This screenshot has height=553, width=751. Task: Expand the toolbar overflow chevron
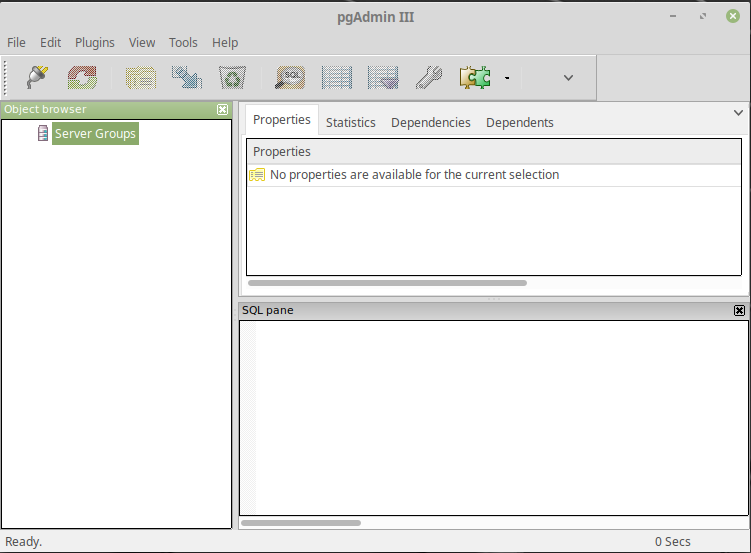tap(569, 78)
